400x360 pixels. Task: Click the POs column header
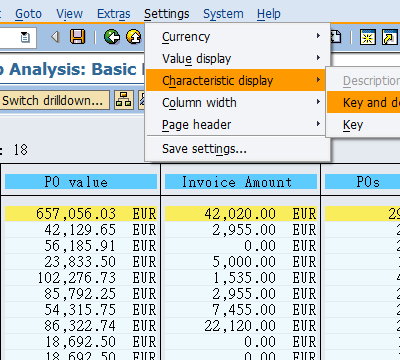[362, 182]
